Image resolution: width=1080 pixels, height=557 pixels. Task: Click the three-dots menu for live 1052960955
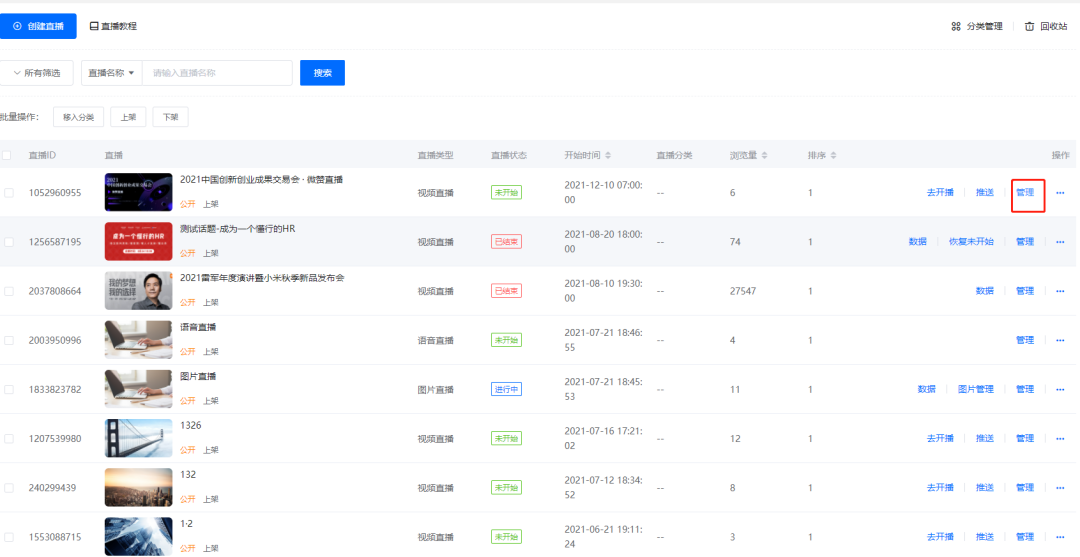point(1060,193)
